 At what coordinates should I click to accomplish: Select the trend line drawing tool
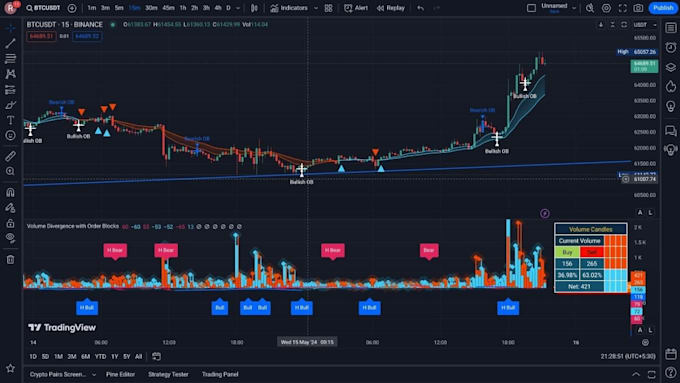tap(10, 43)
